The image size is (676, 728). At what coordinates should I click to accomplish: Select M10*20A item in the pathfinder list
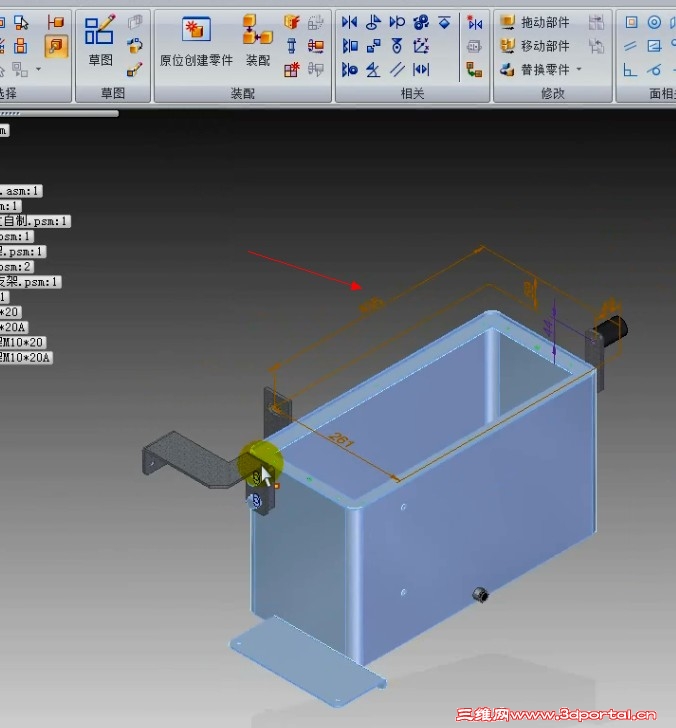tap(26, 358)
